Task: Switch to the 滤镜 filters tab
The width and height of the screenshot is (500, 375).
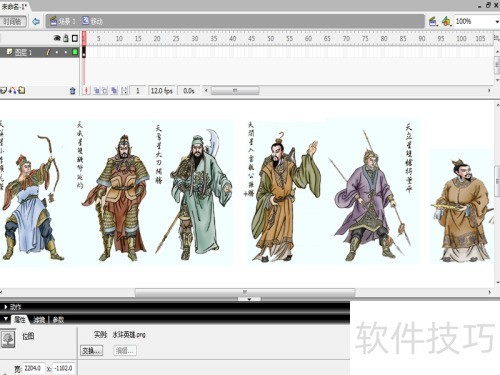Action: click(x=39, y=320)
